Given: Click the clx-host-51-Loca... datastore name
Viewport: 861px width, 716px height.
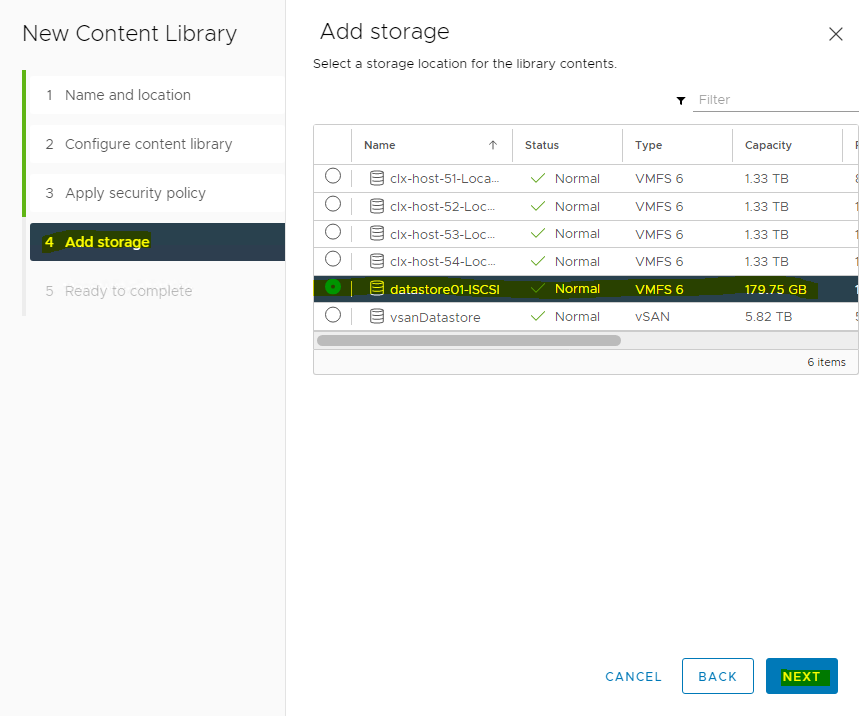Looking at the screenshot, I should (x=444, y=178).
